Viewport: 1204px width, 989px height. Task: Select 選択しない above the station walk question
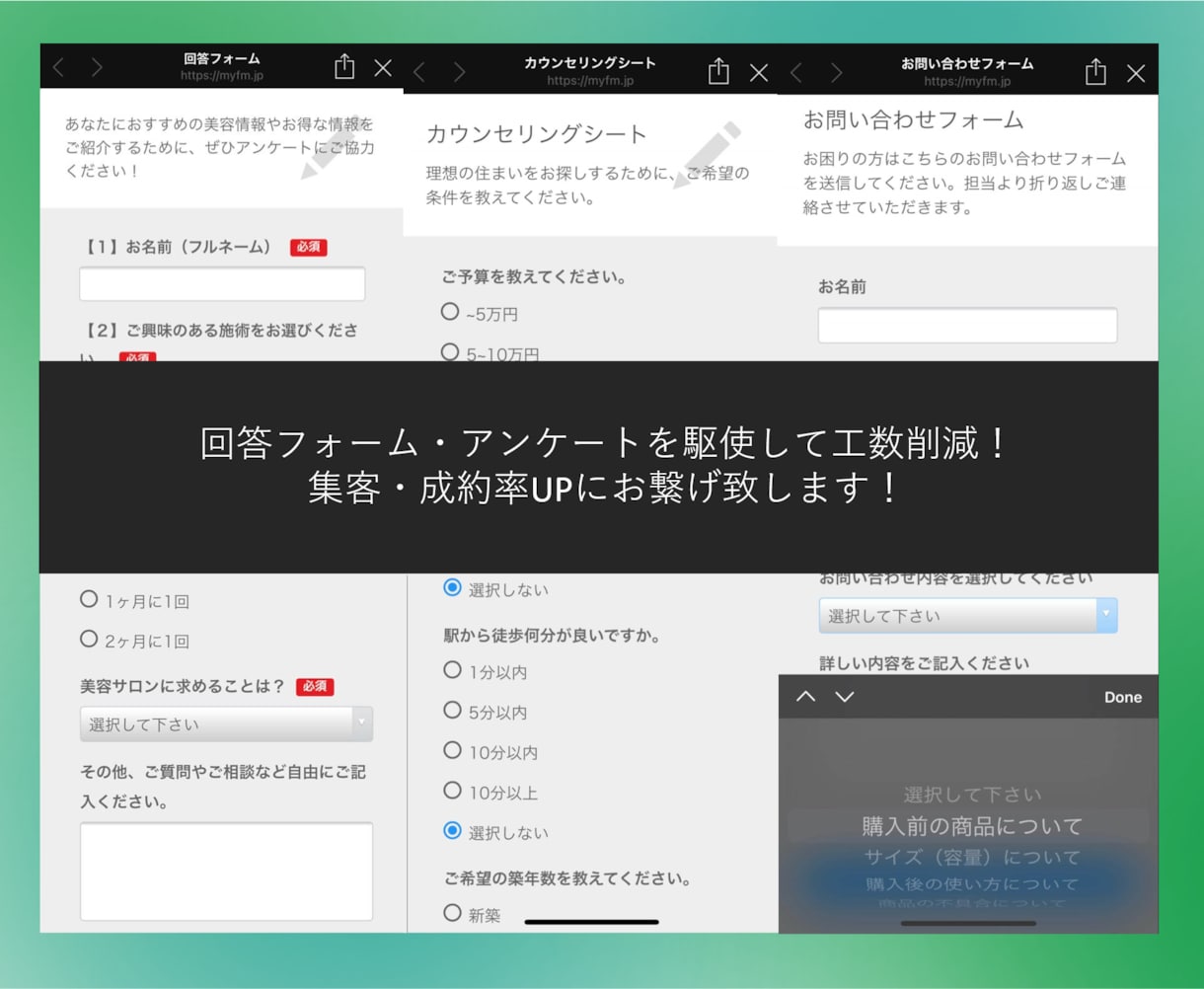pyautogui.click(x=452, y=588)
